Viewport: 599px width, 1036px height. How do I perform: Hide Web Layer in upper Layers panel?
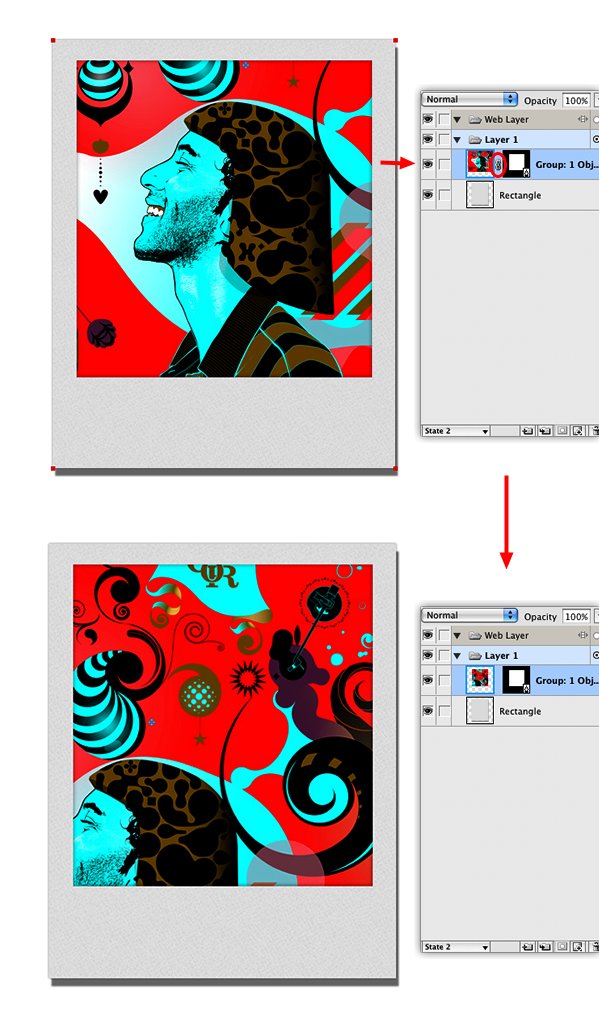[428, 120]
